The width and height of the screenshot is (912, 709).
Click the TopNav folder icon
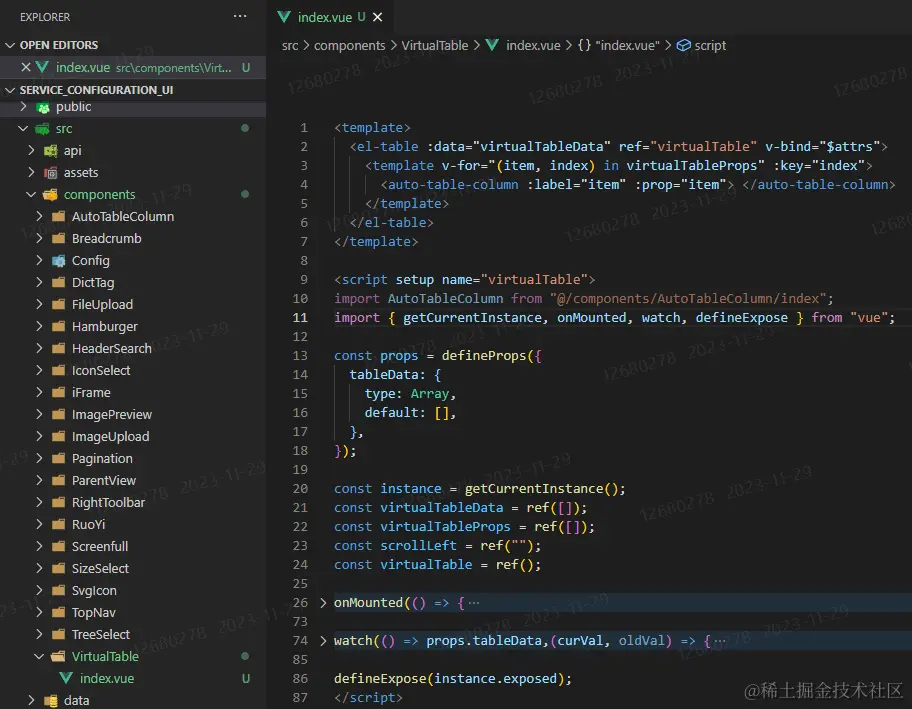click(58, 612)
